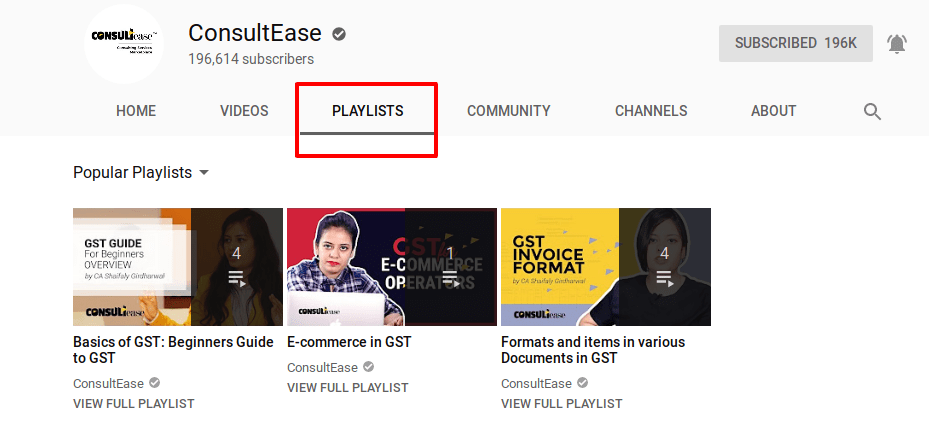This screenshot has width=929, height=434.
Task: Click the verified check under Basics of GST playlist
Action: 155,383
